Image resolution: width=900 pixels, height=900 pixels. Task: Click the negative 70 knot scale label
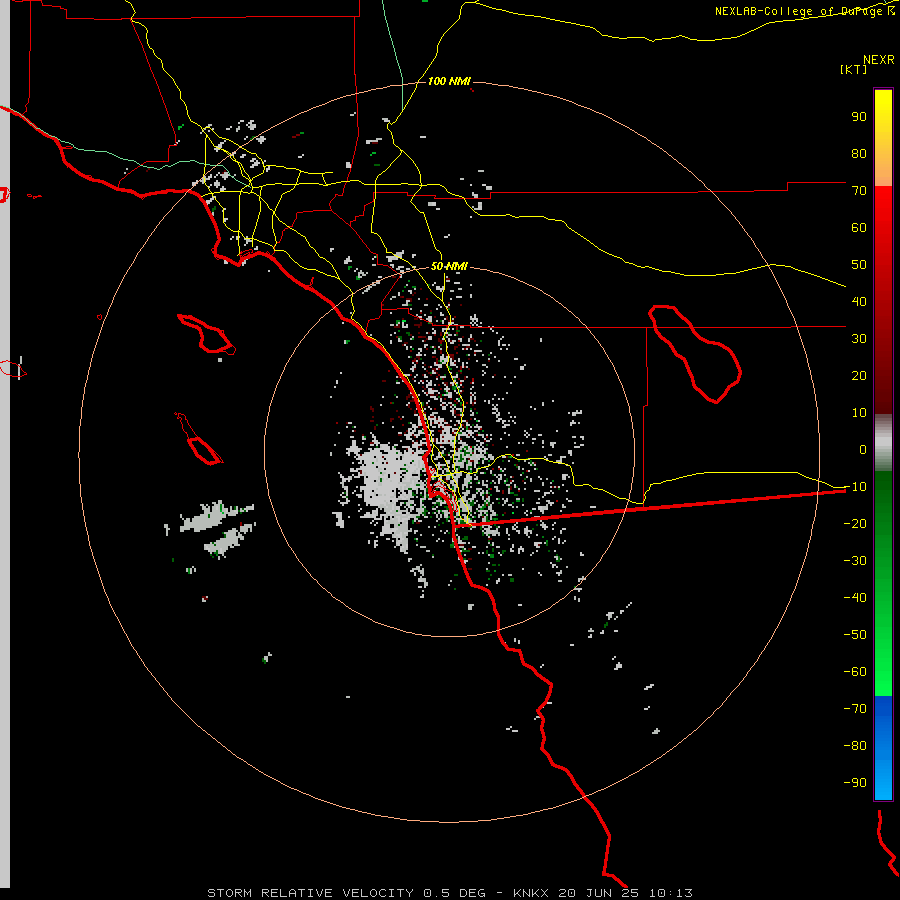point(855,708)
